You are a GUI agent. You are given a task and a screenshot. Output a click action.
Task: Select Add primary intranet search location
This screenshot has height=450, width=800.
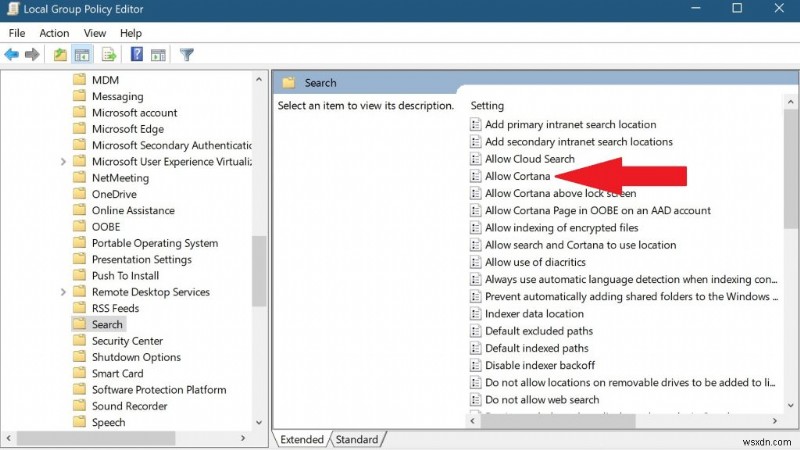coord(570,124)
